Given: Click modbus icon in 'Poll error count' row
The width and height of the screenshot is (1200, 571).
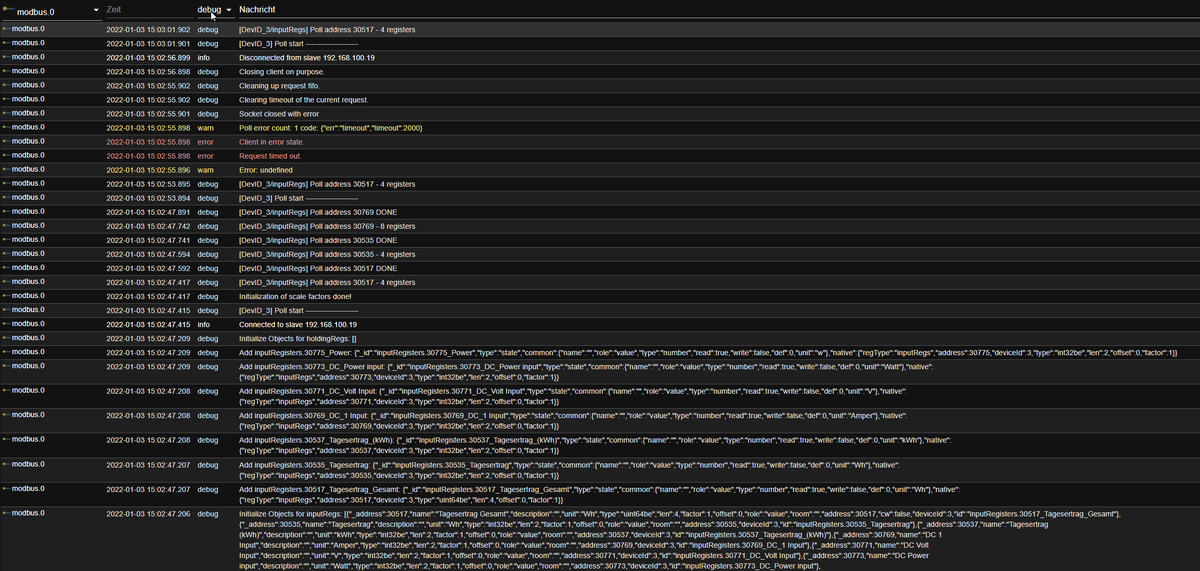Looking at the screenshot, I should click(8, 127).
